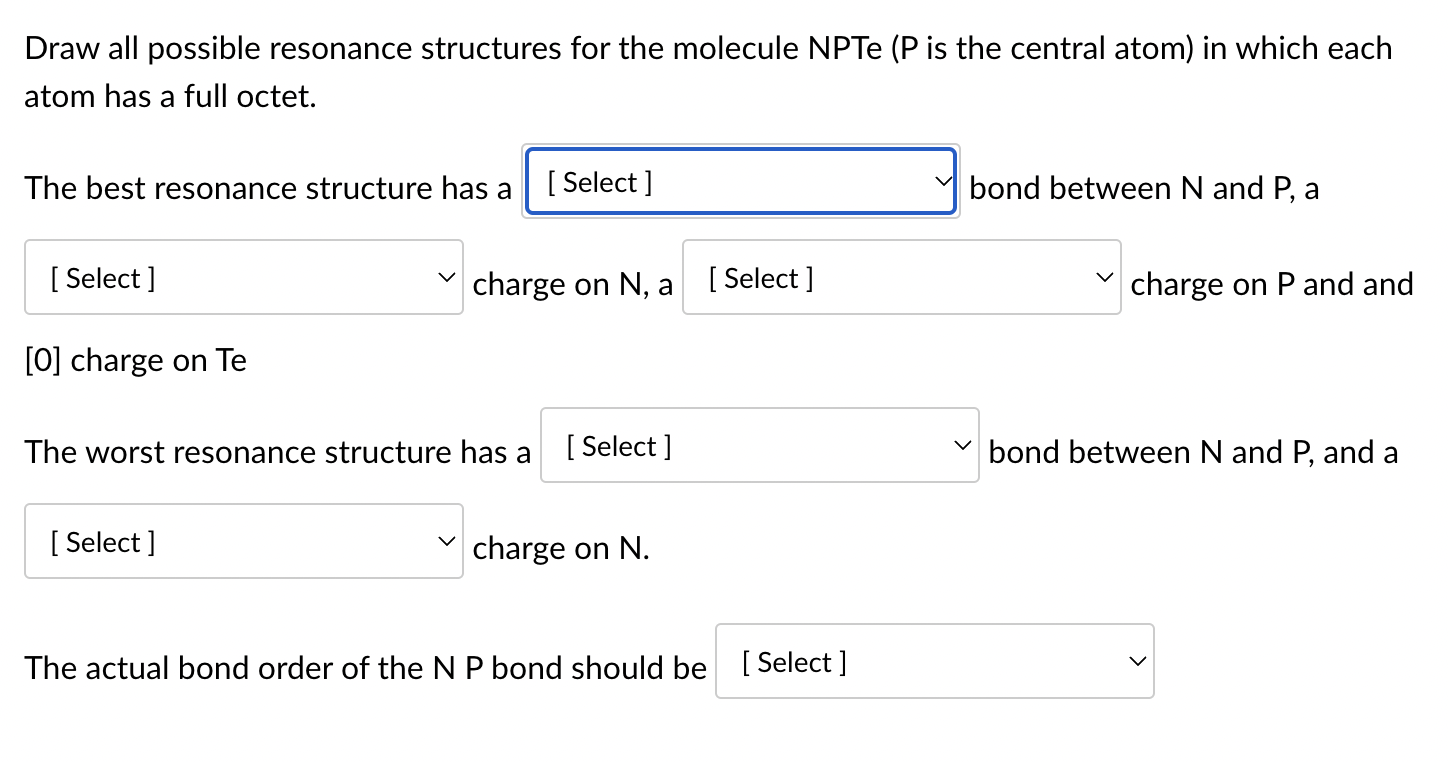The width and height of the screenshot is (1448, 762).
Task: Click the chevron before 'charge on P and and'
Action: [1104, 278]
